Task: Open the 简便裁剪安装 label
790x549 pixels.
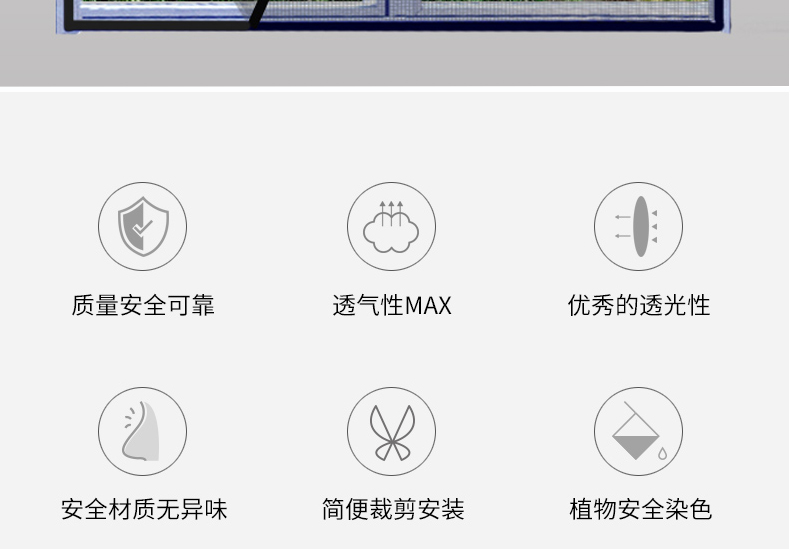Action: pos(393,509)
